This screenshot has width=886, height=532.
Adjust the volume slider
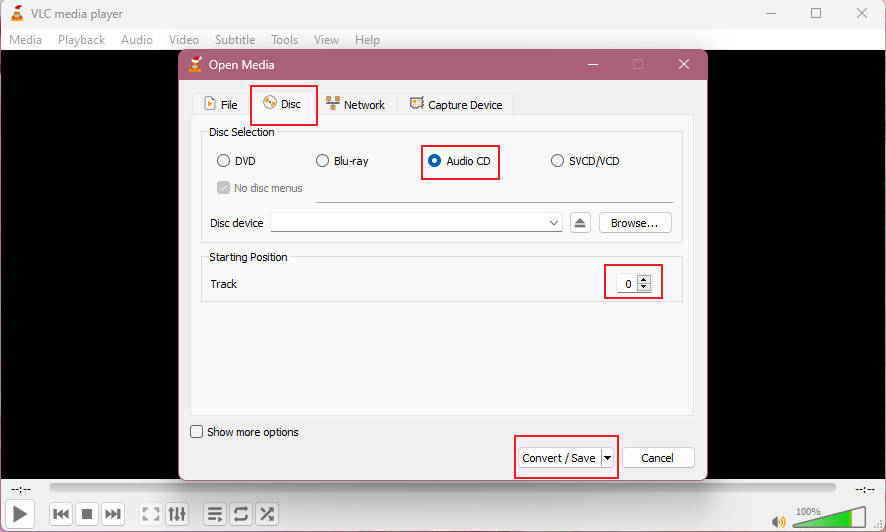pos(829,517)
